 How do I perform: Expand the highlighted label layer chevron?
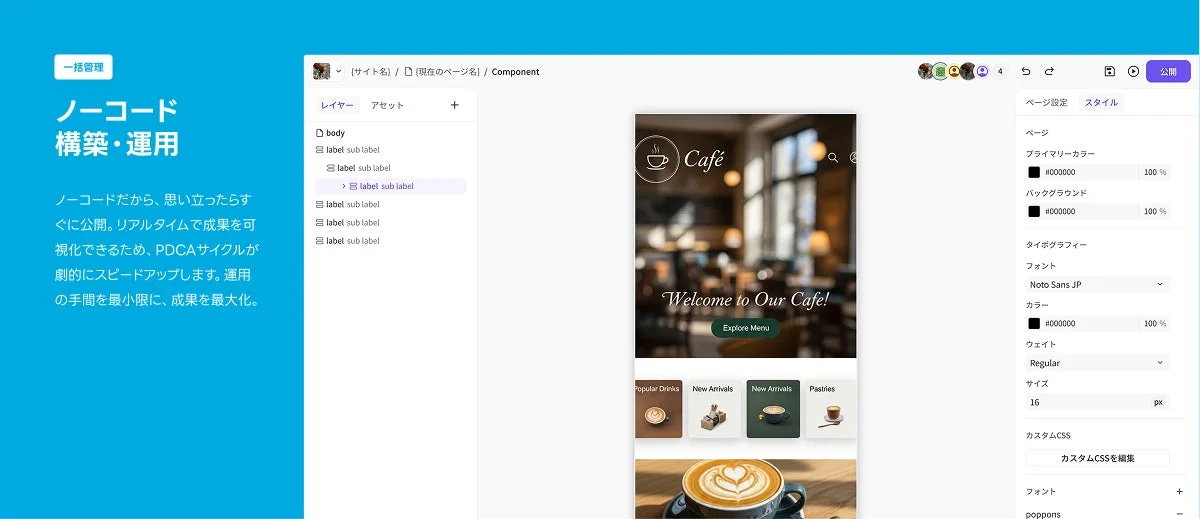343,186
